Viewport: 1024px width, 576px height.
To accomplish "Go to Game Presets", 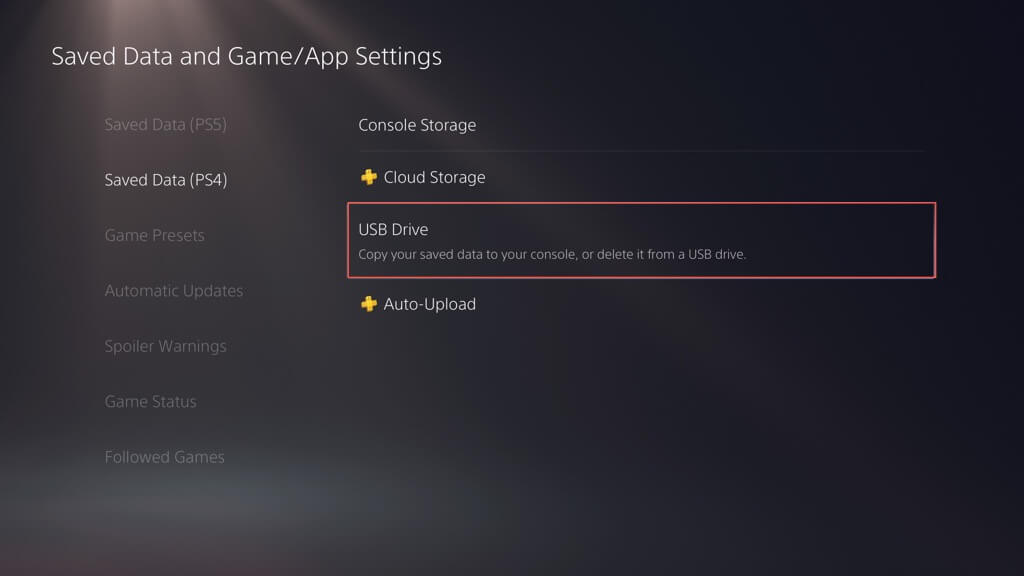I will click(154, 236).
